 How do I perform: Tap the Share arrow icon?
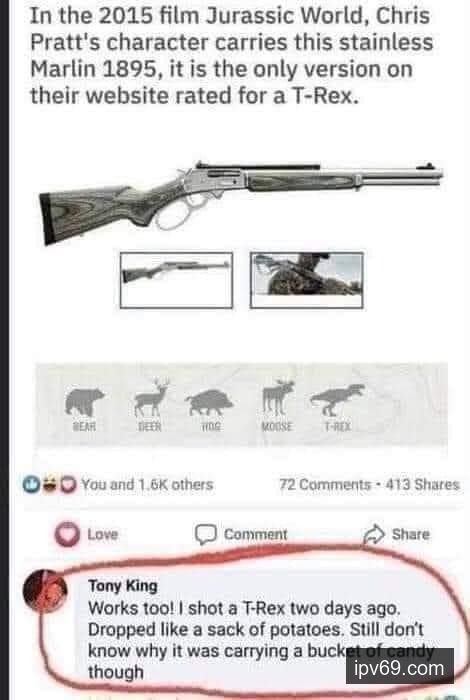(x=374, y=534)
